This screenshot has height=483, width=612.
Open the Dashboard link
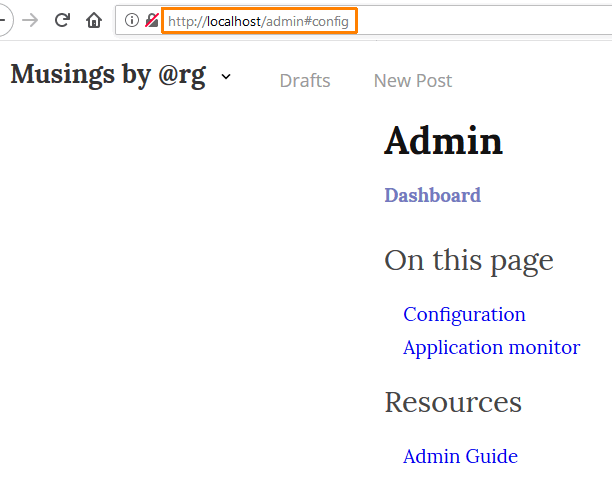click(432, 195)
